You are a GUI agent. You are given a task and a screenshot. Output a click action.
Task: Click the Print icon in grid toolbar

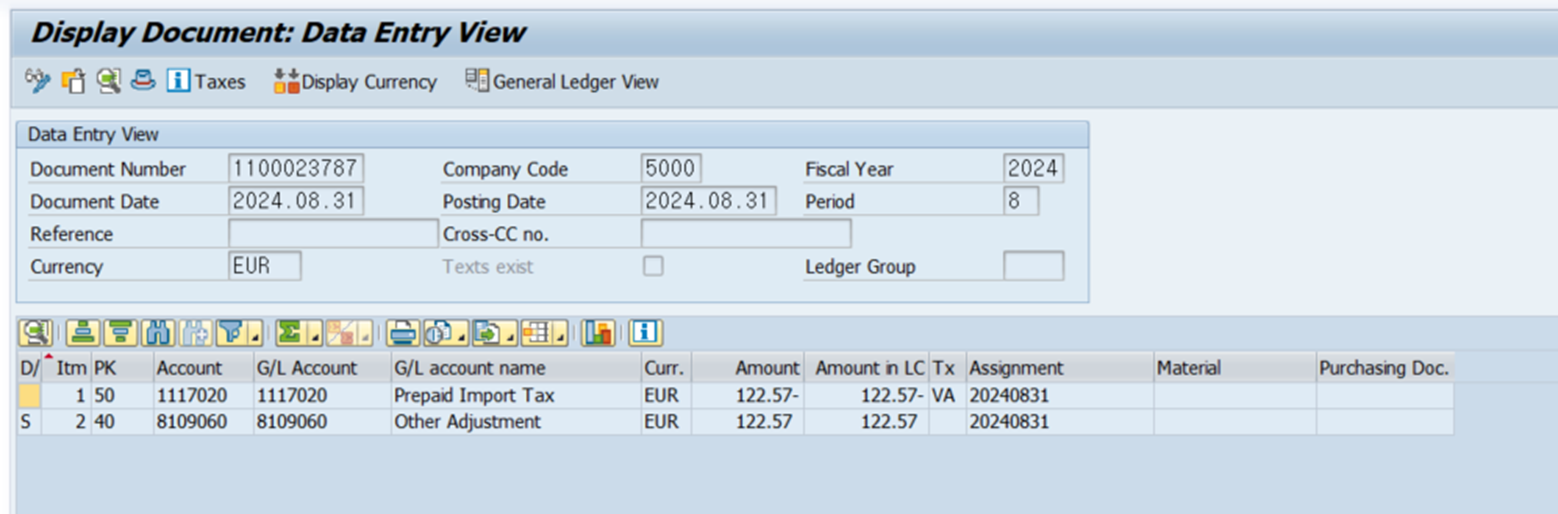[x=404, y=332]
